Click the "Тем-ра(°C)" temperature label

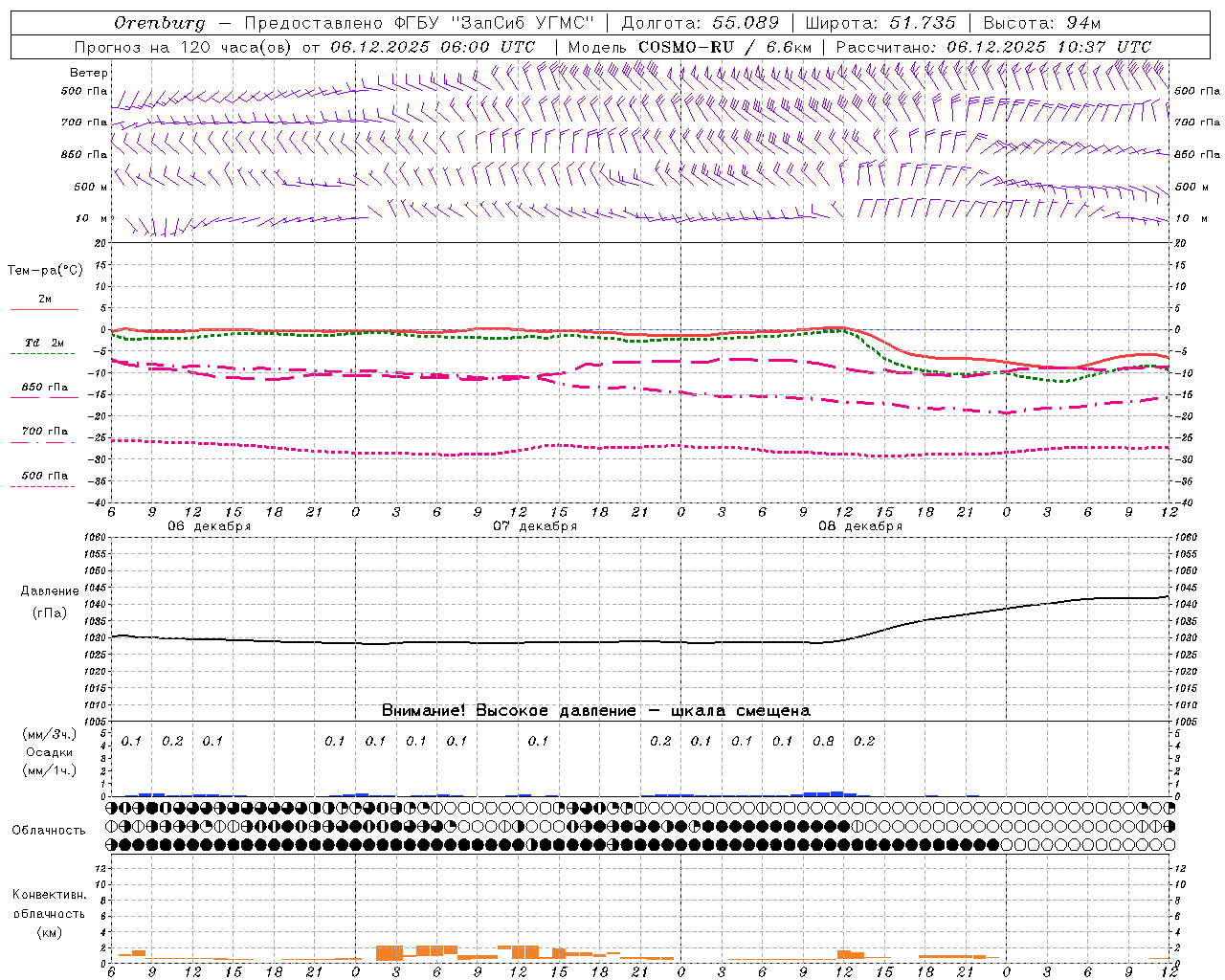[x=45, y=271]
